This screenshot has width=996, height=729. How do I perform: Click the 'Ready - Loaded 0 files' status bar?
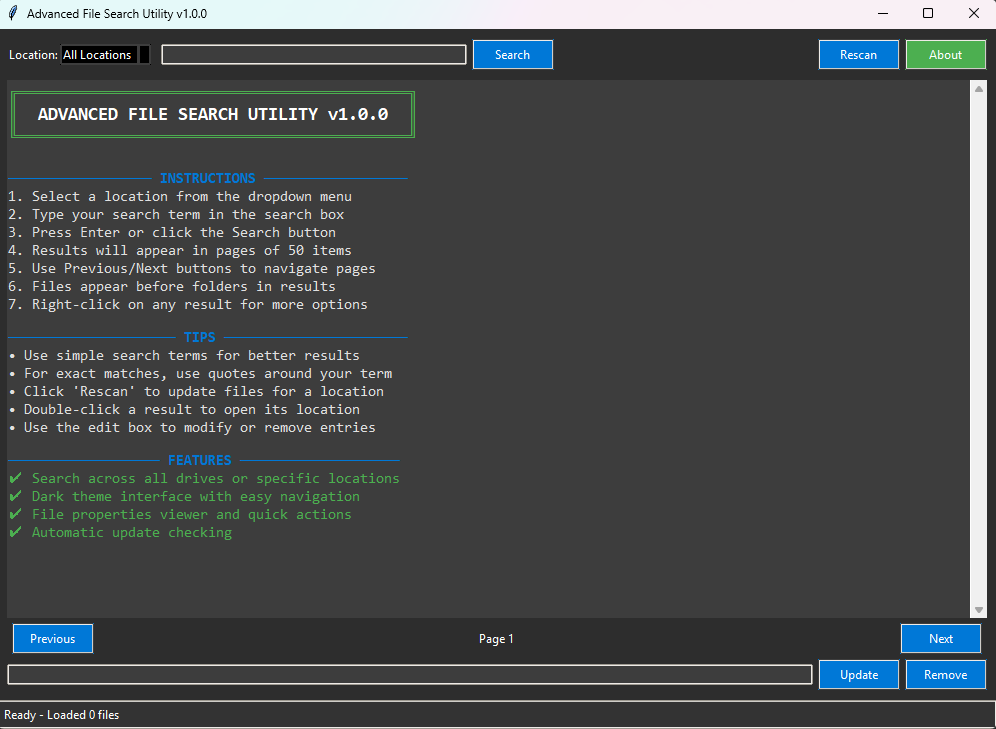click(x=62, y=715)
